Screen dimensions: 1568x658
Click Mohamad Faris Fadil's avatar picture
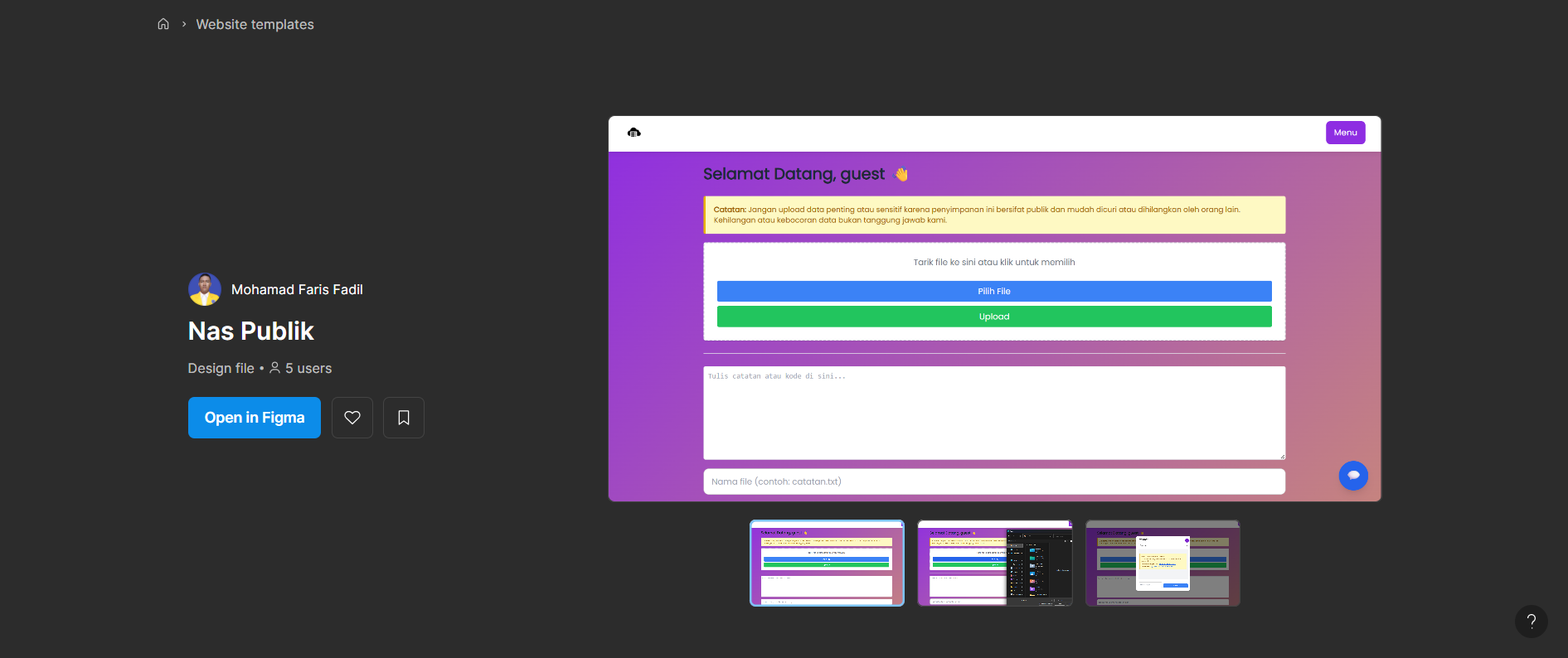[x=205, y=289]
